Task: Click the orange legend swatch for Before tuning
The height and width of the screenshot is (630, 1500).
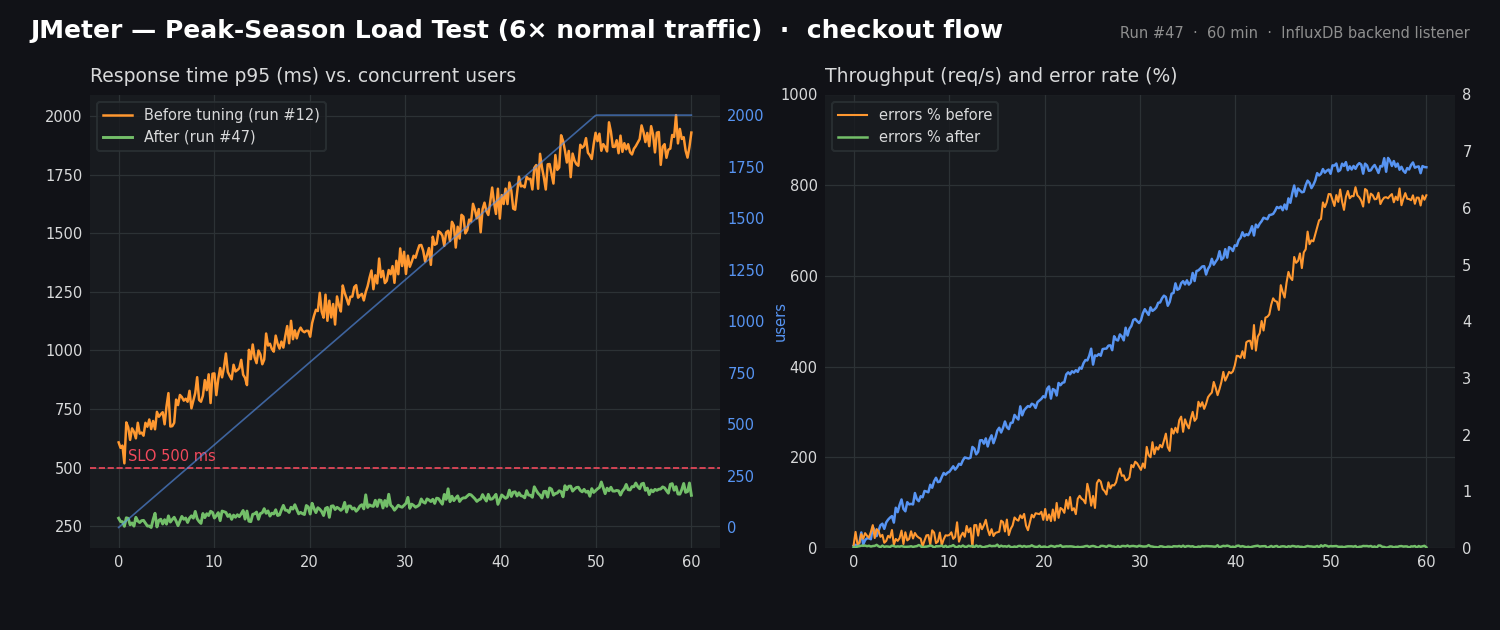Action: click(118, 115)
